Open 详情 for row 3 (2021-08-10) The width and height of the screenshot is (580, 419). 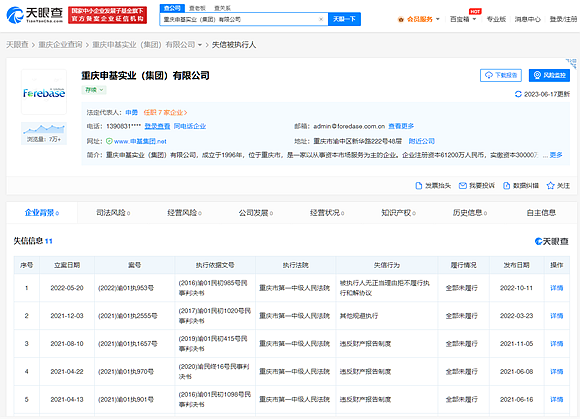click(x=557, y=344)
